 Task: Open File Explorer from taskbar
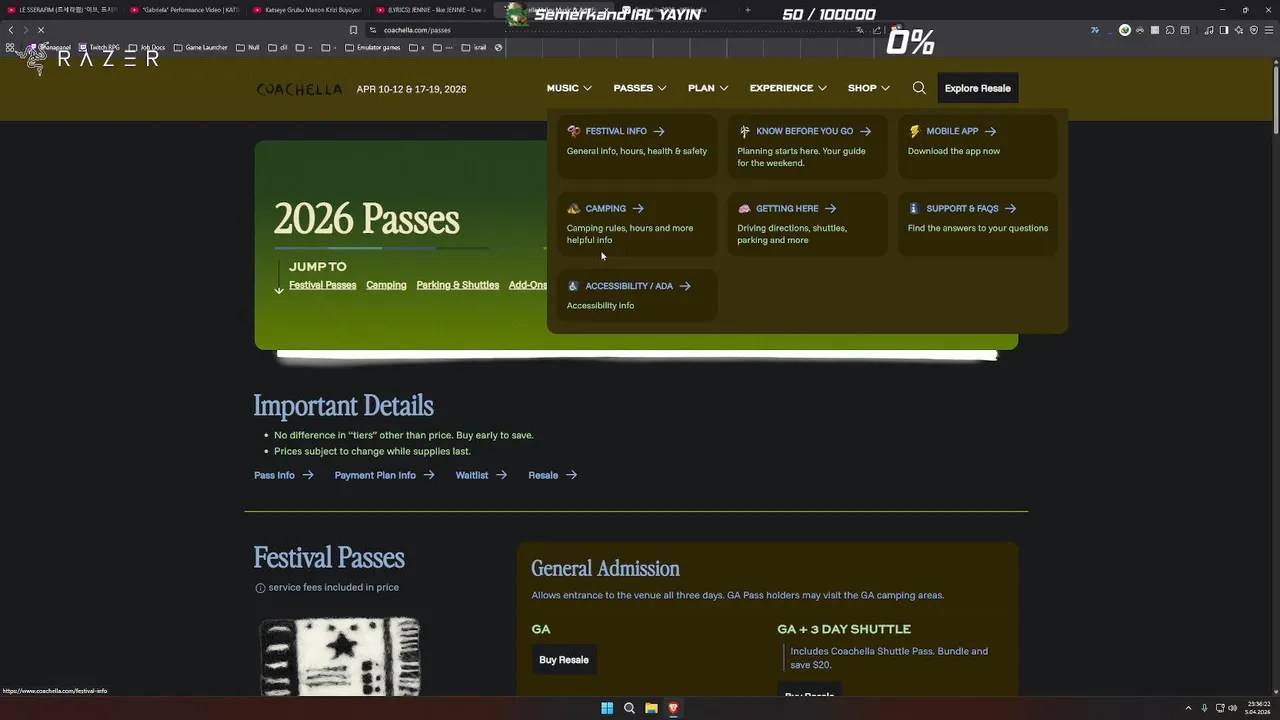(651, 708)
